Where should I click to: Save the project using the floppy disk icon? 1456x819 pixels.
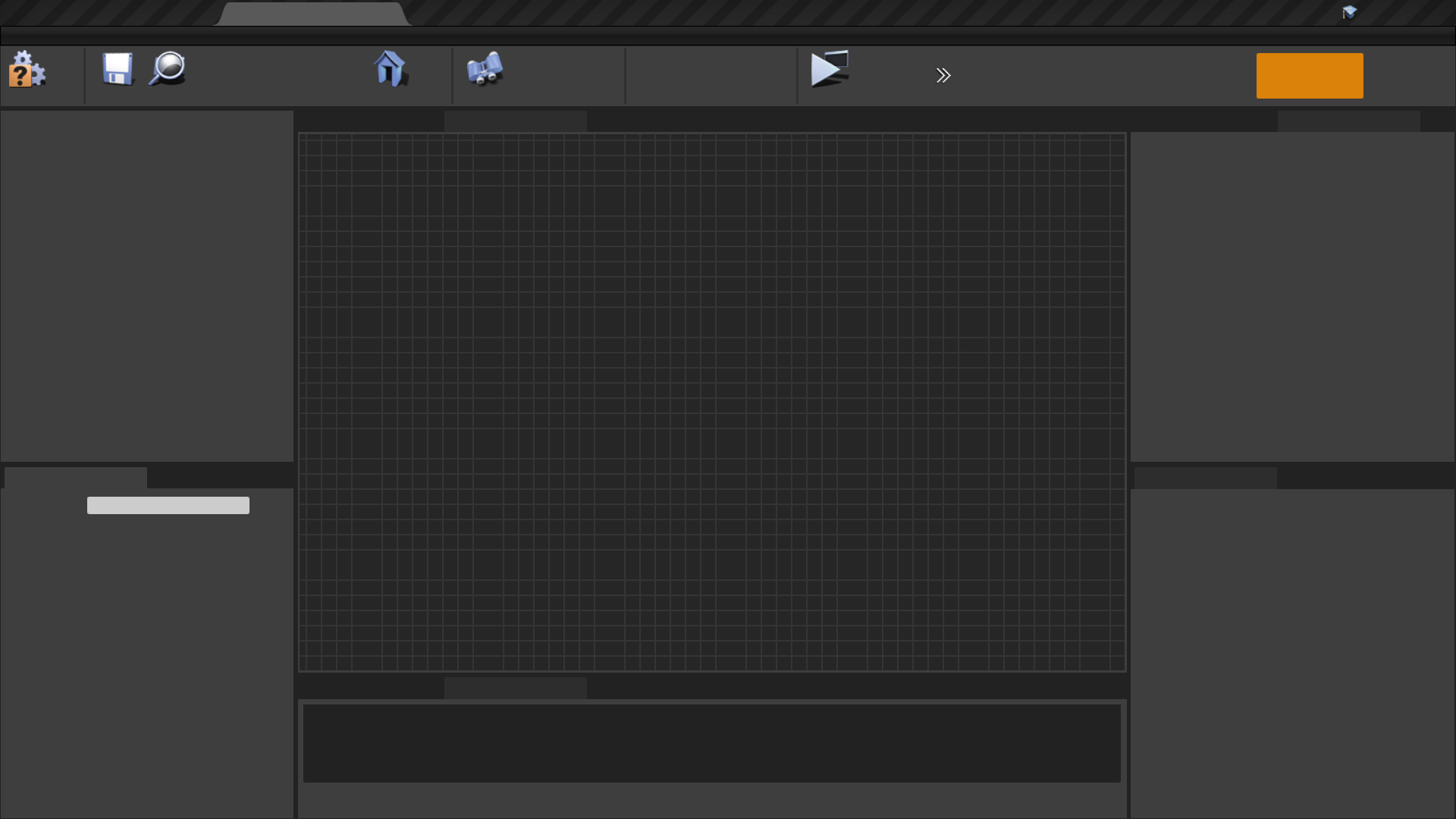point(118,70)
